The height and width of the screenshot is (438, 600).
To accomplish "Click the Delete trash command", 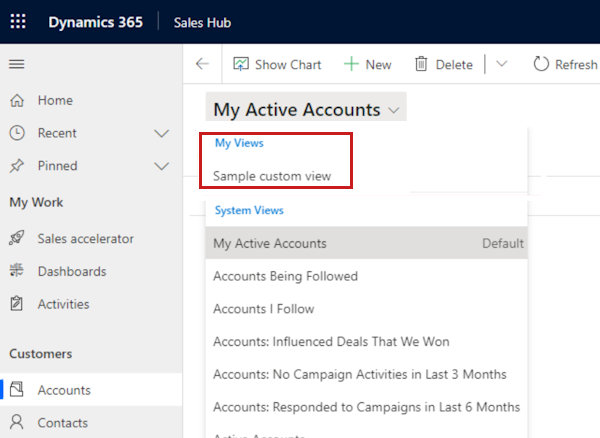I will [443, 64].
